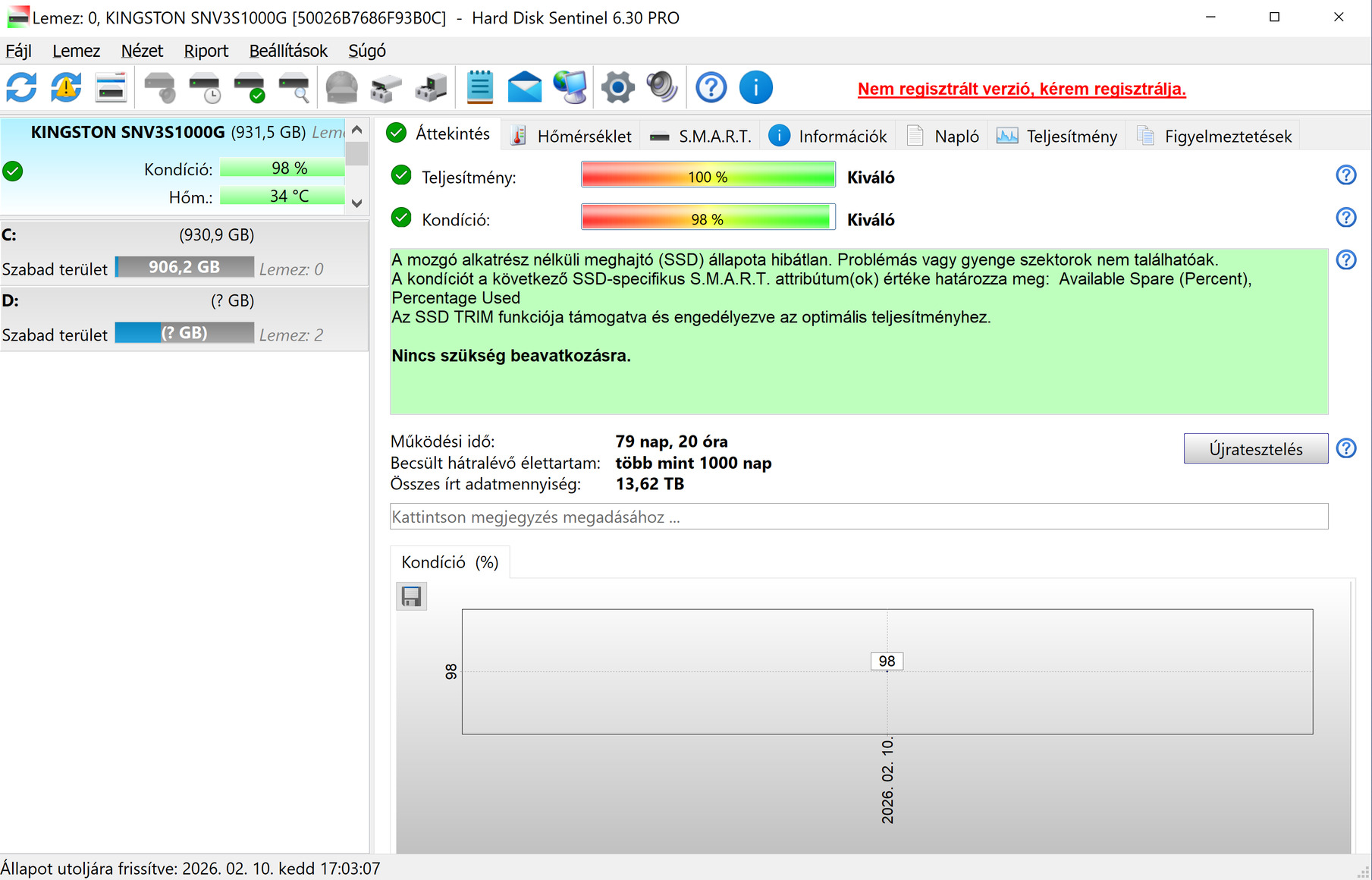
Task: Click the '2026. 02. 10.' graph date label
Action: click(x=887, y=780)
